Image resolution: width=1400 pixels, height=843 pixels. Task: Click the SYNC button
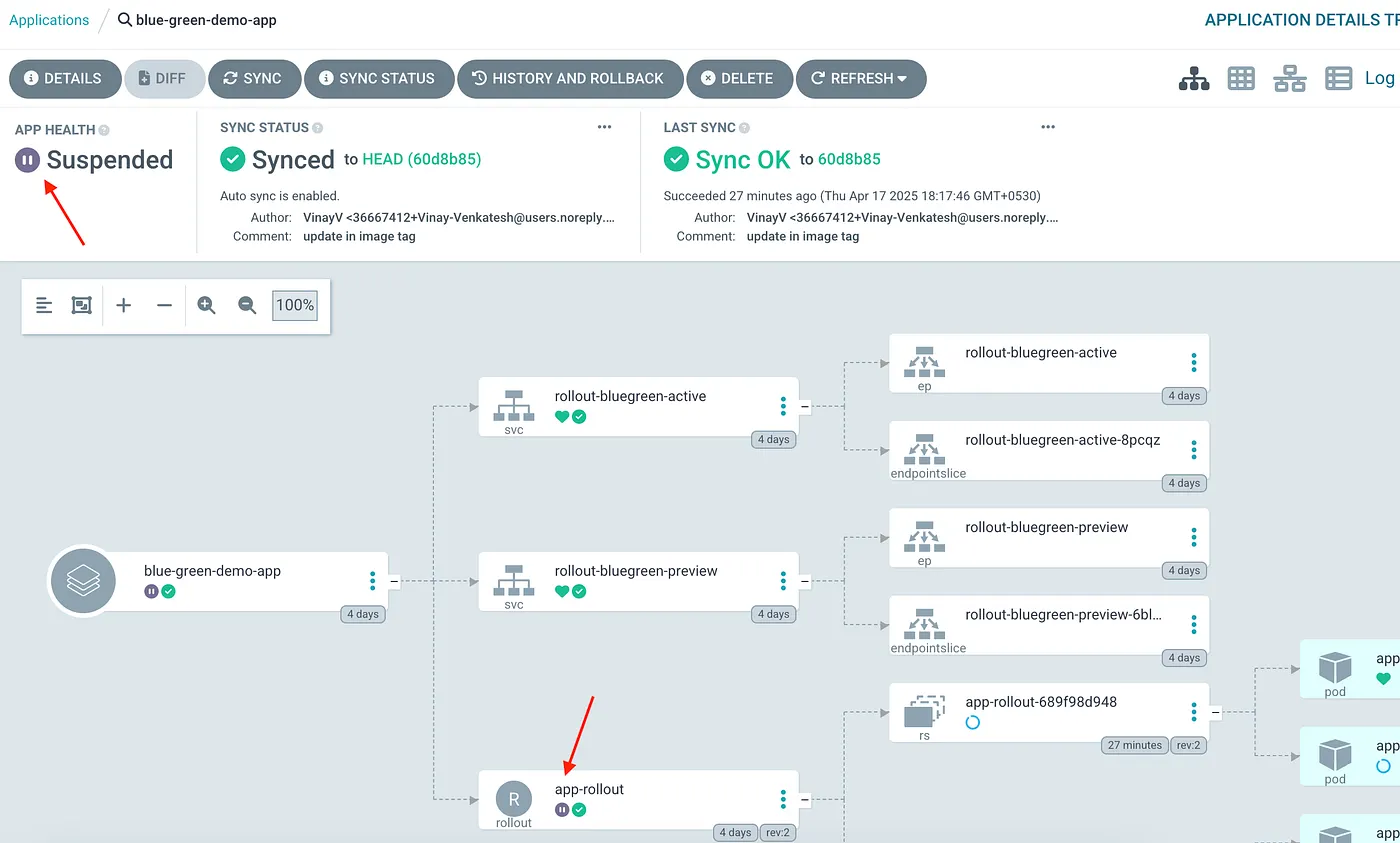click(x=253, y=79)
